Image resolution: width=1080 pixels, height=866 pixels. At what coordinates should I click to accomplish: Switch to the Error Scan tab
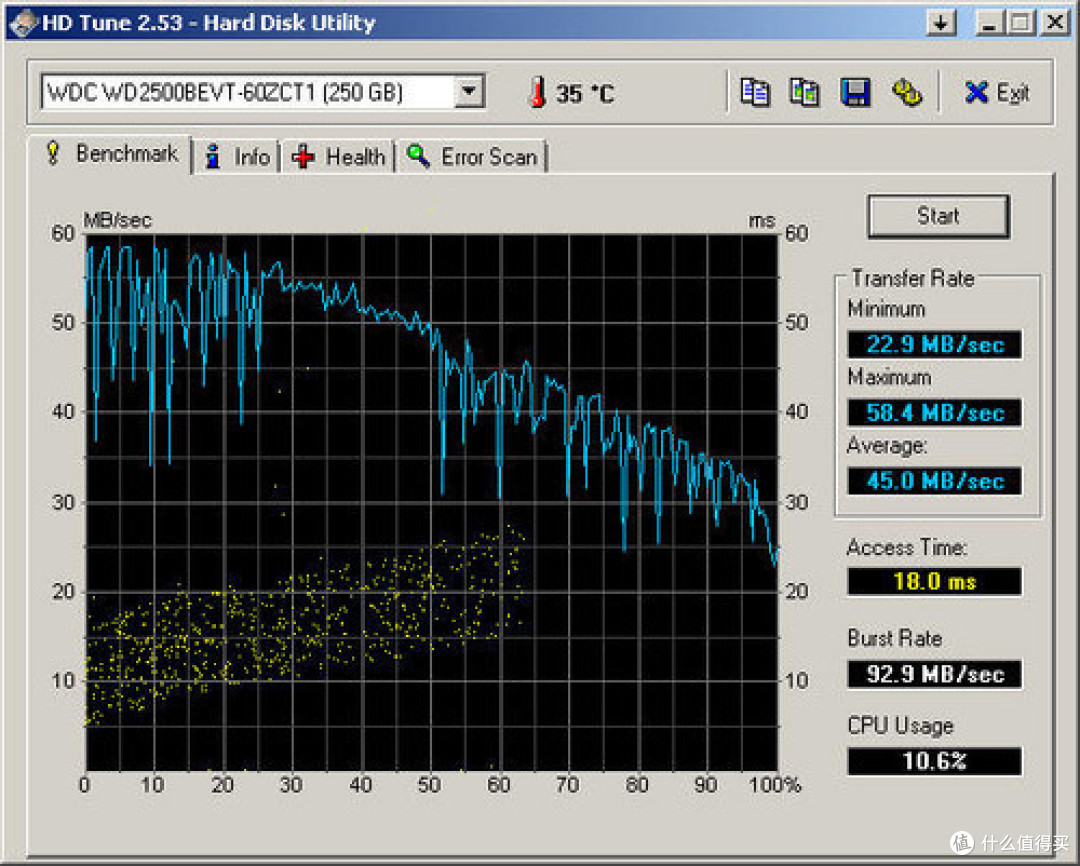pyautogui.click(x=472, y=157)
